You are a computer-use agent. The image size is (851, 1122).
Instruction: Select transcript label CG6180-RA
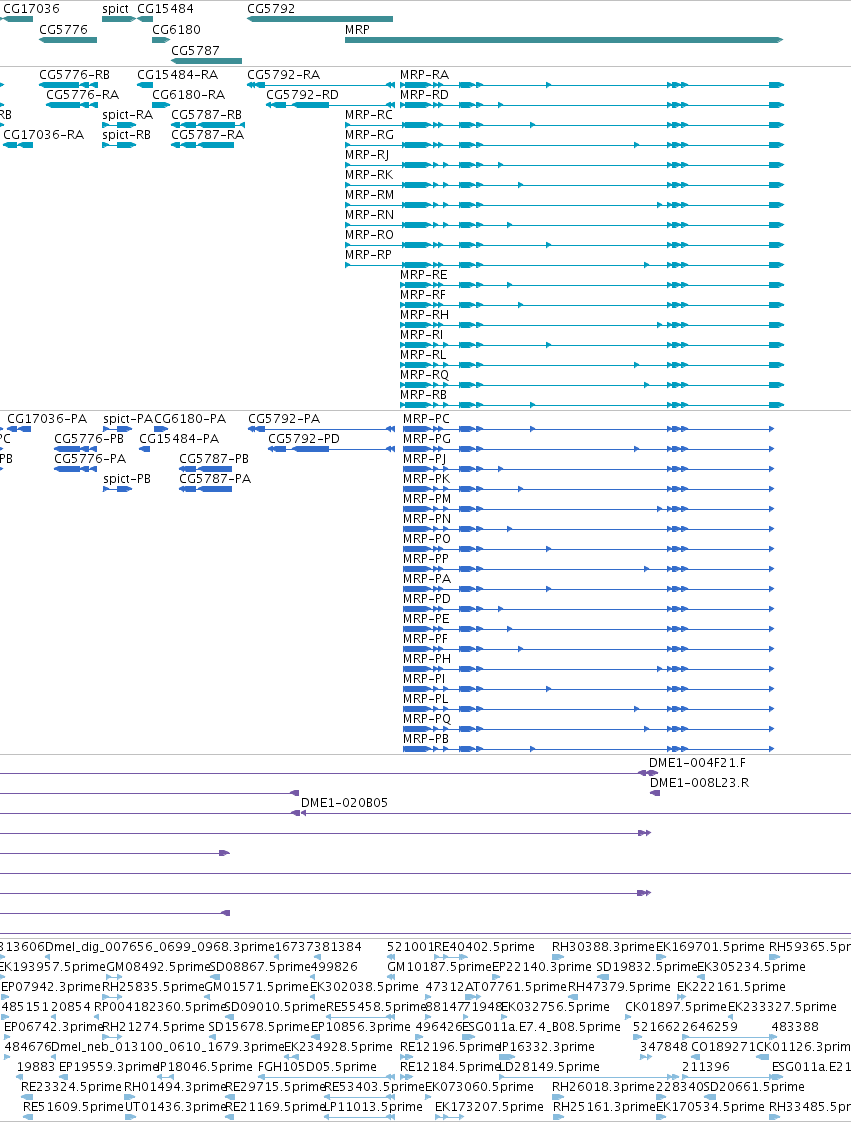(x=189, y=94)
